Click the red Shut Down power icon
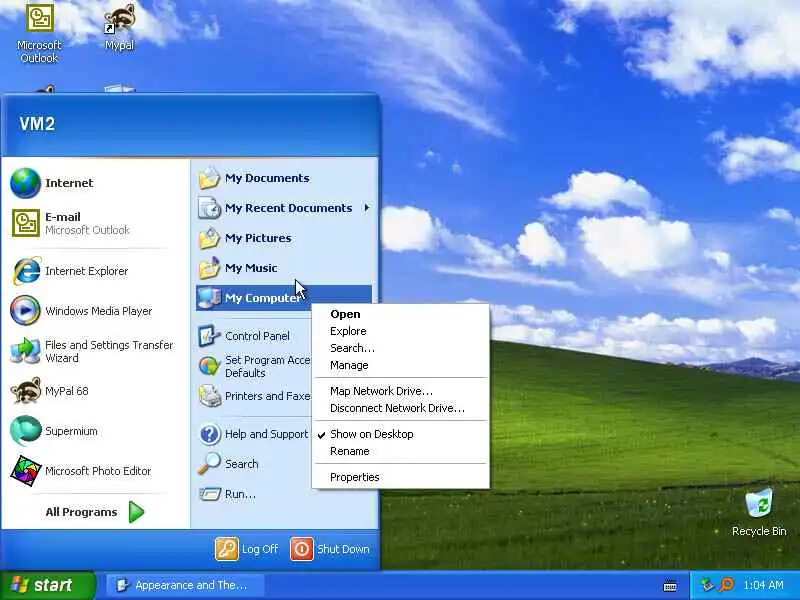800x600 pixels. point(302,549)
